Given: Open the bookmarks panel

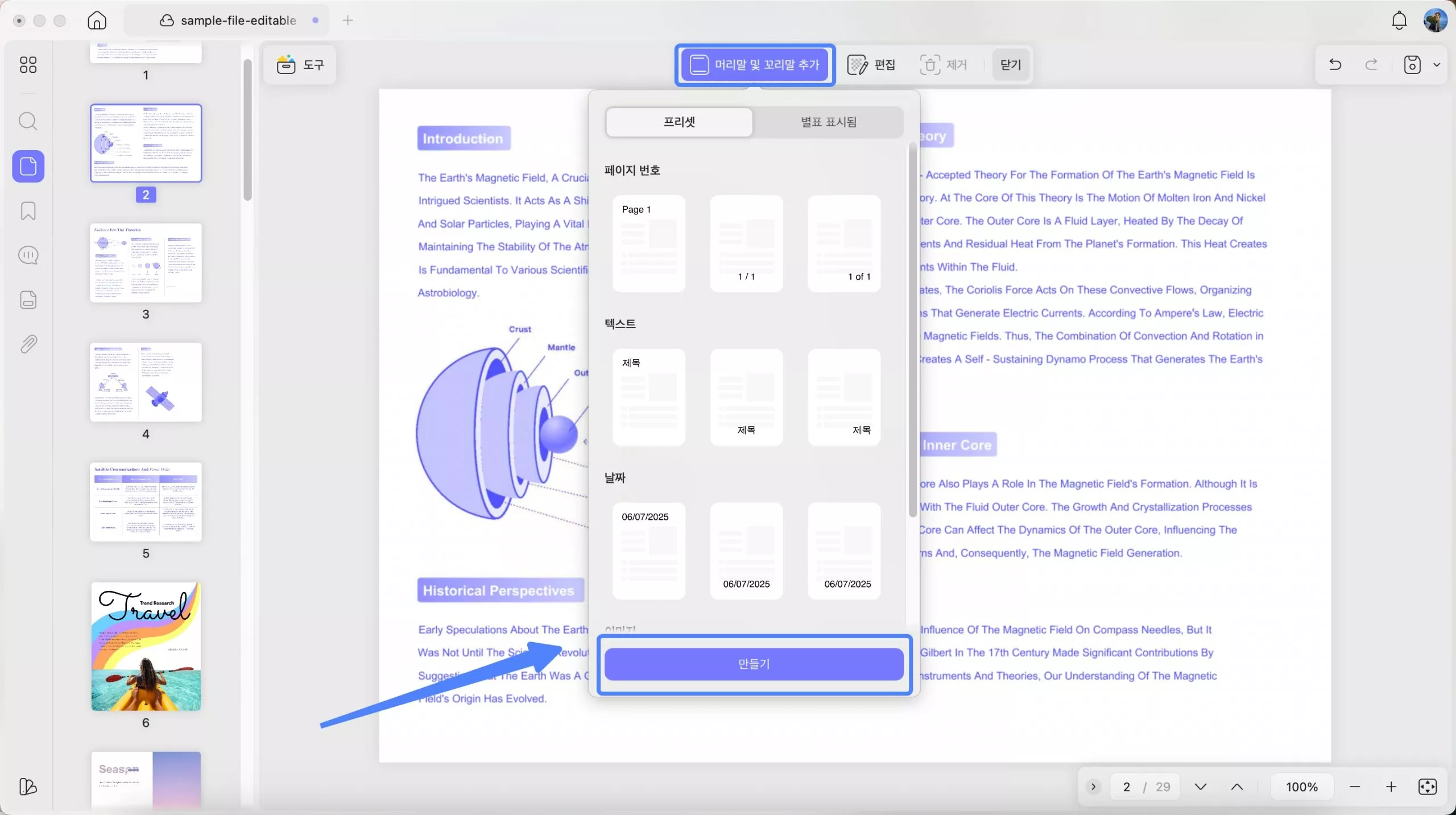Looking at the screenshot, I should (x=28, y=211).
